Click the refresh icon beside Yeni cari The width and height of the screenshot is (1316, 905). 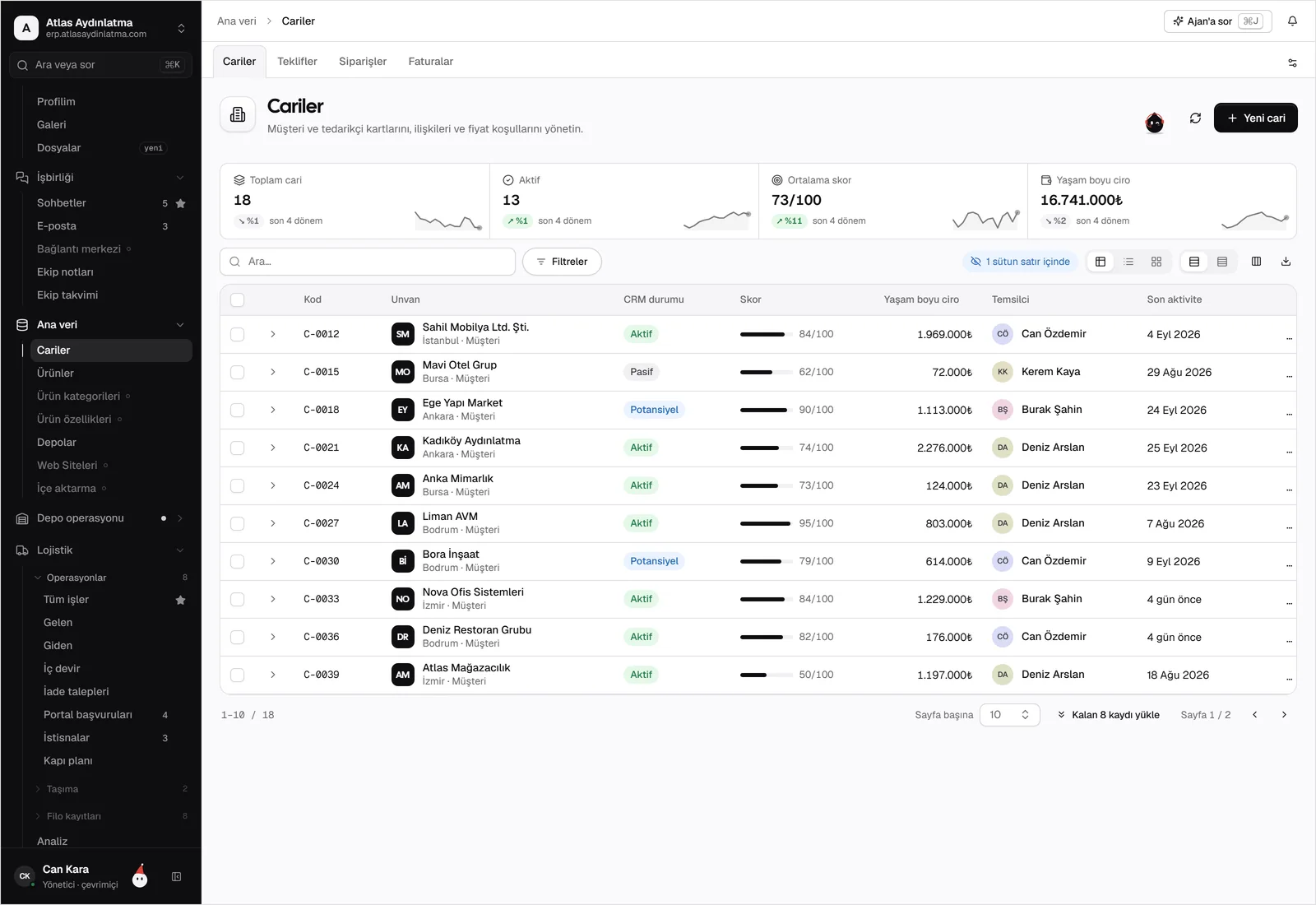coord(1195,118)
